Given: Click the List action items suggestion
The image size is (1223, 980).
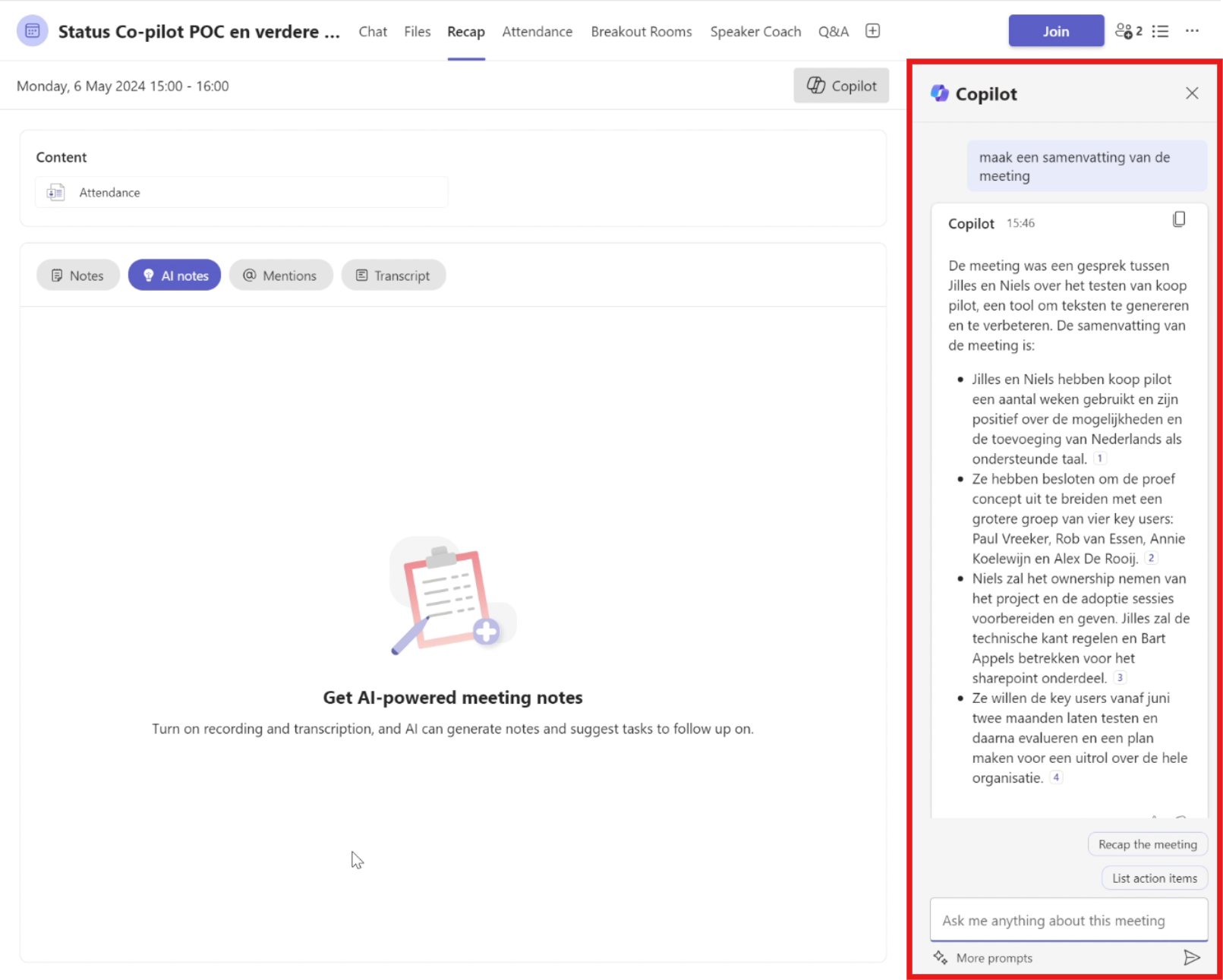Looking at the screenshot, I should point(1155,878).
